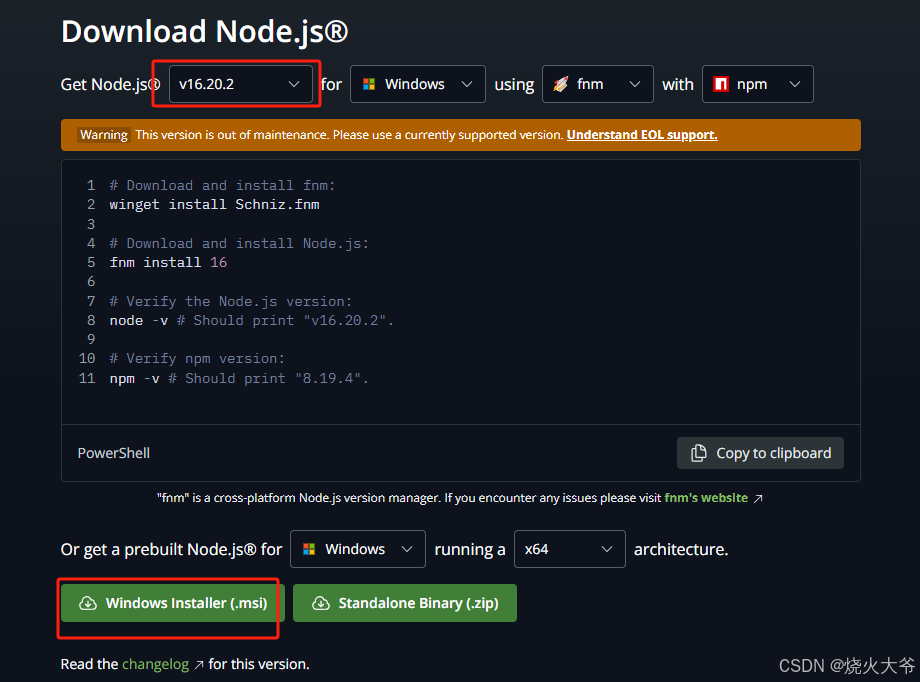Click the '# Verify the Node.js version:' comment
Screen dimensions: 920x682
coord(231,302)
